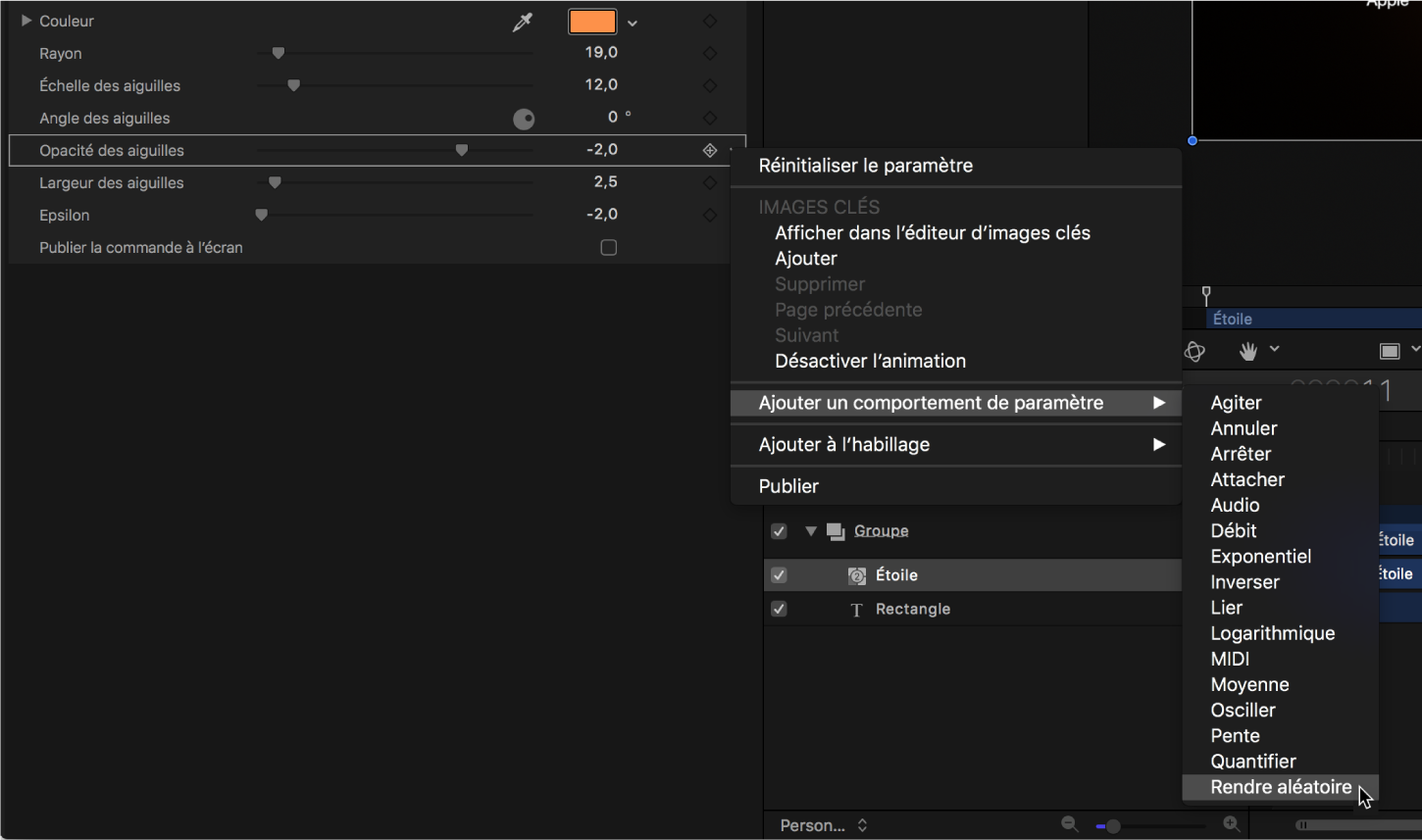This screenshot has width=1422, height=840.
Task: Collapse the Groupe layer triangle
Action: [x=811, y=531]
